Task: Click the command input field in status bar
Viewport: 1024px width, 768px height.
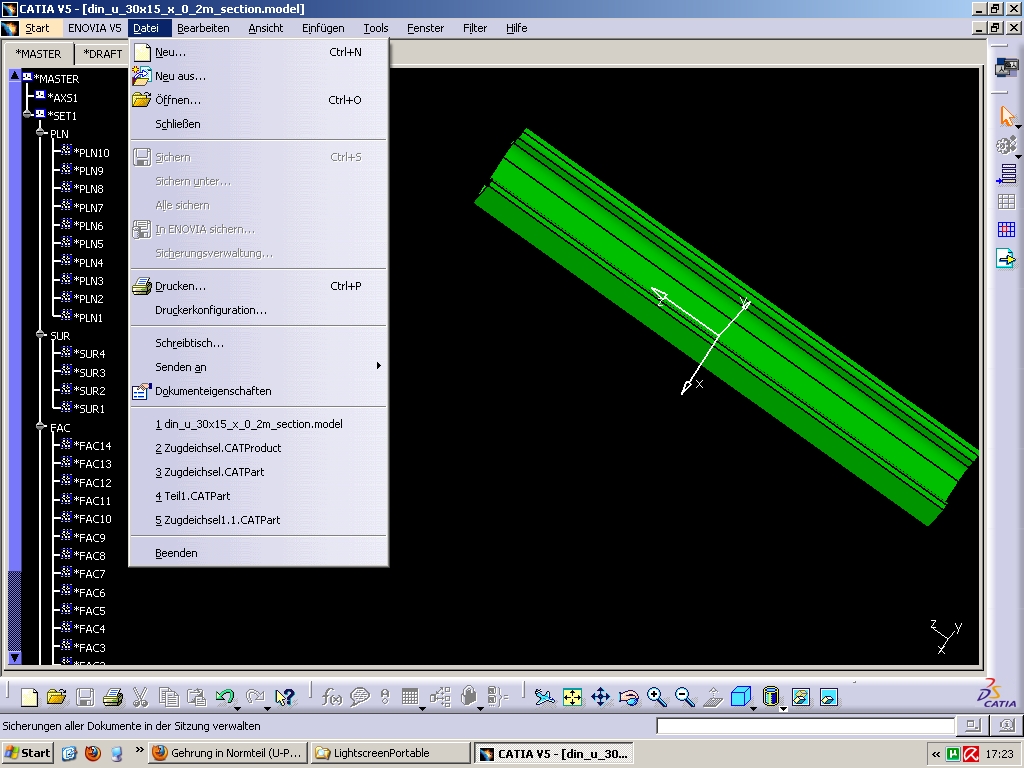Action: tap(806, 726)
